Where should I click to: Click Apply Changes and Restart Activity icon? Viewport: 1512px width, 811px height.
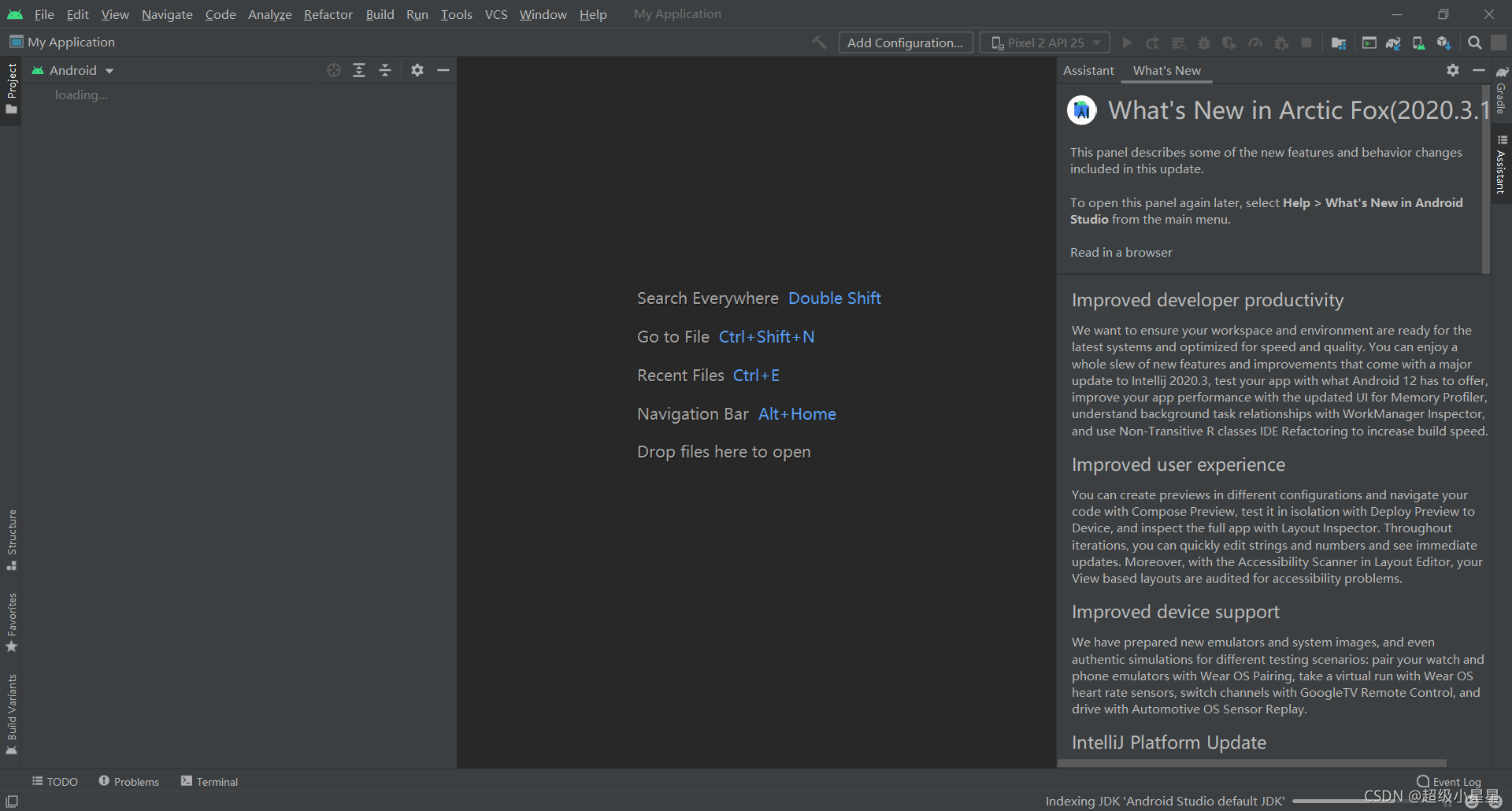(1153, 43)
